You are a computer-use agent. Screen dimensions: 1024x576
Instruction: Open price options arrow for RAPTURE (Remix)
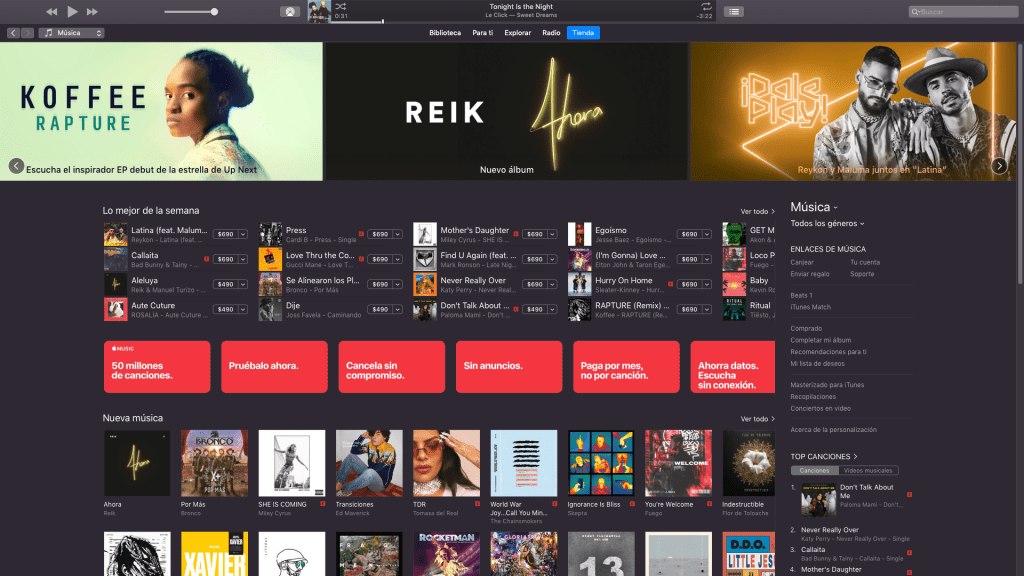(707, 310)
